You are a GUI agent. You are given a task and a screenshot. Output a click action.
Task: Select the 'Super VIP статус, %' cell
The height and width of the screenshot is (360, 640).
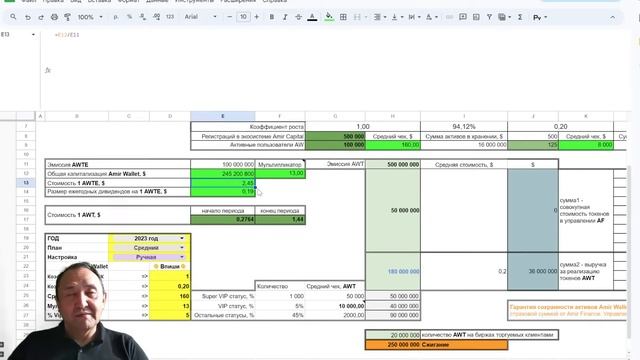tap(223, 296)
